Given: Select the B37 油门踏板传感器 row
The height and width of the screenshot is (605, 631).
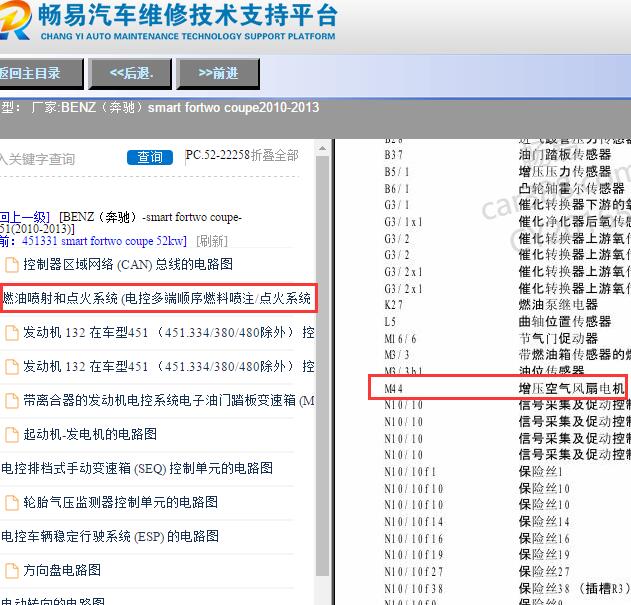Looking at the screenshot, I should pos(497,155).
